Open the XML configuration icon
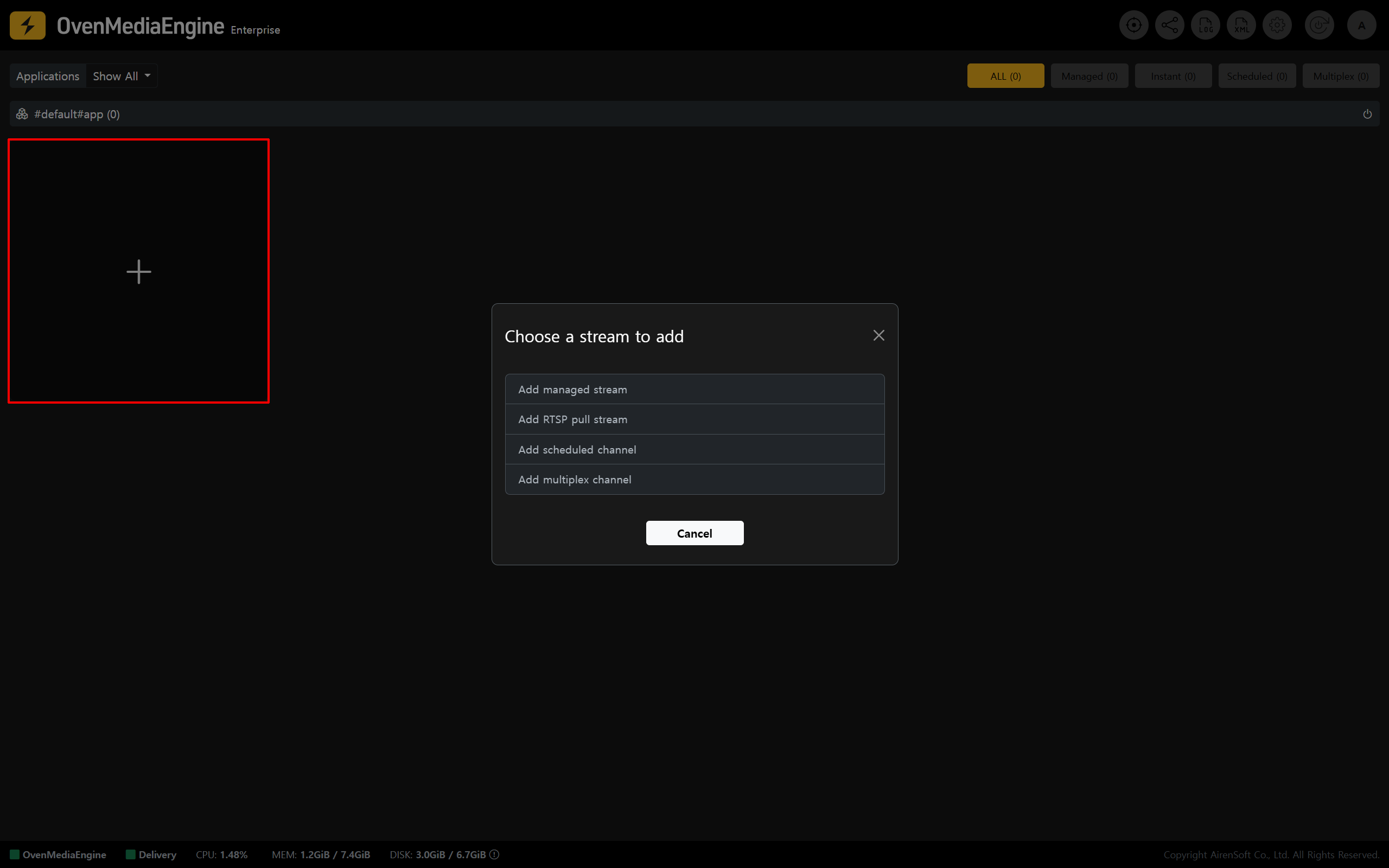1389x868 pixels. click(1241, 25)
